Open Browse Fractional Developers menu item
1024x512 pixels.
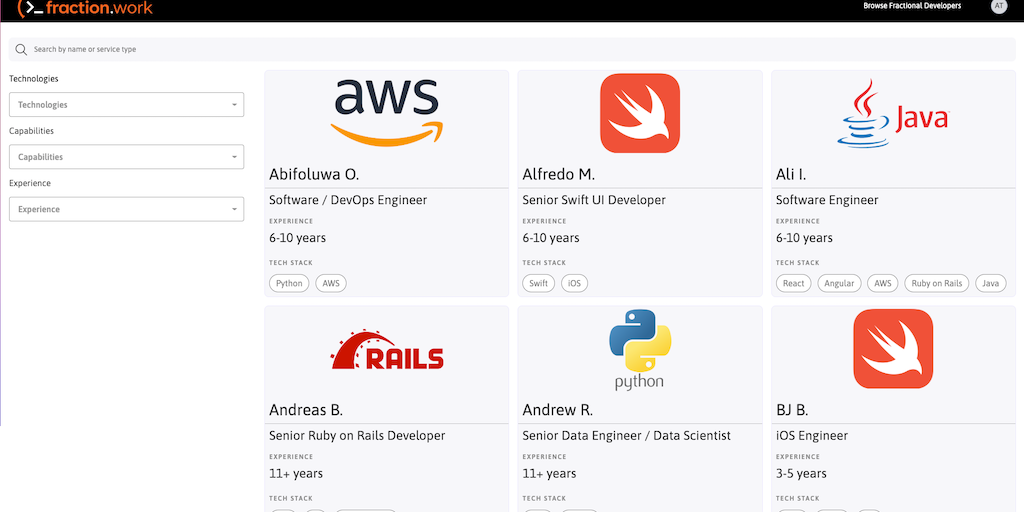(x=912, y=6)
